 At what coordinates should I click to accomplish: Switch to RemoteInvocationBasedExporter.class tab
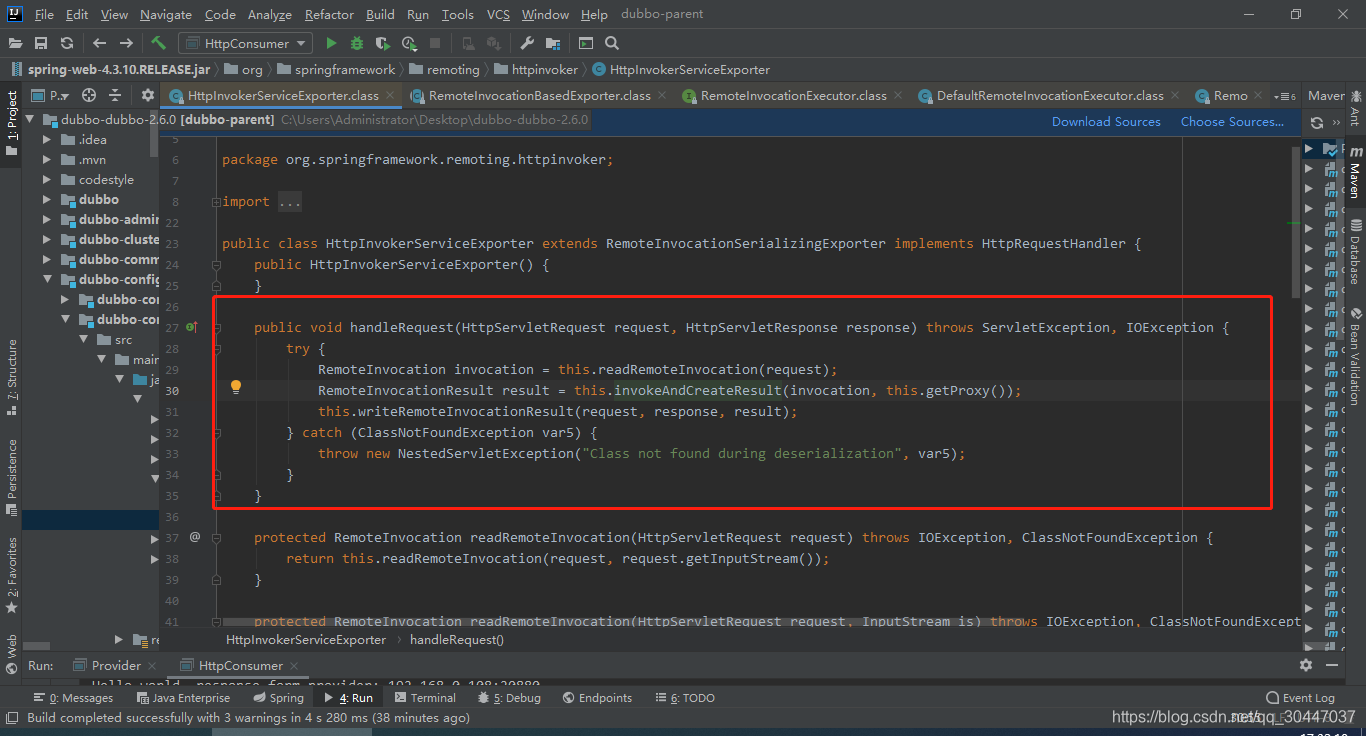point(539,96)
